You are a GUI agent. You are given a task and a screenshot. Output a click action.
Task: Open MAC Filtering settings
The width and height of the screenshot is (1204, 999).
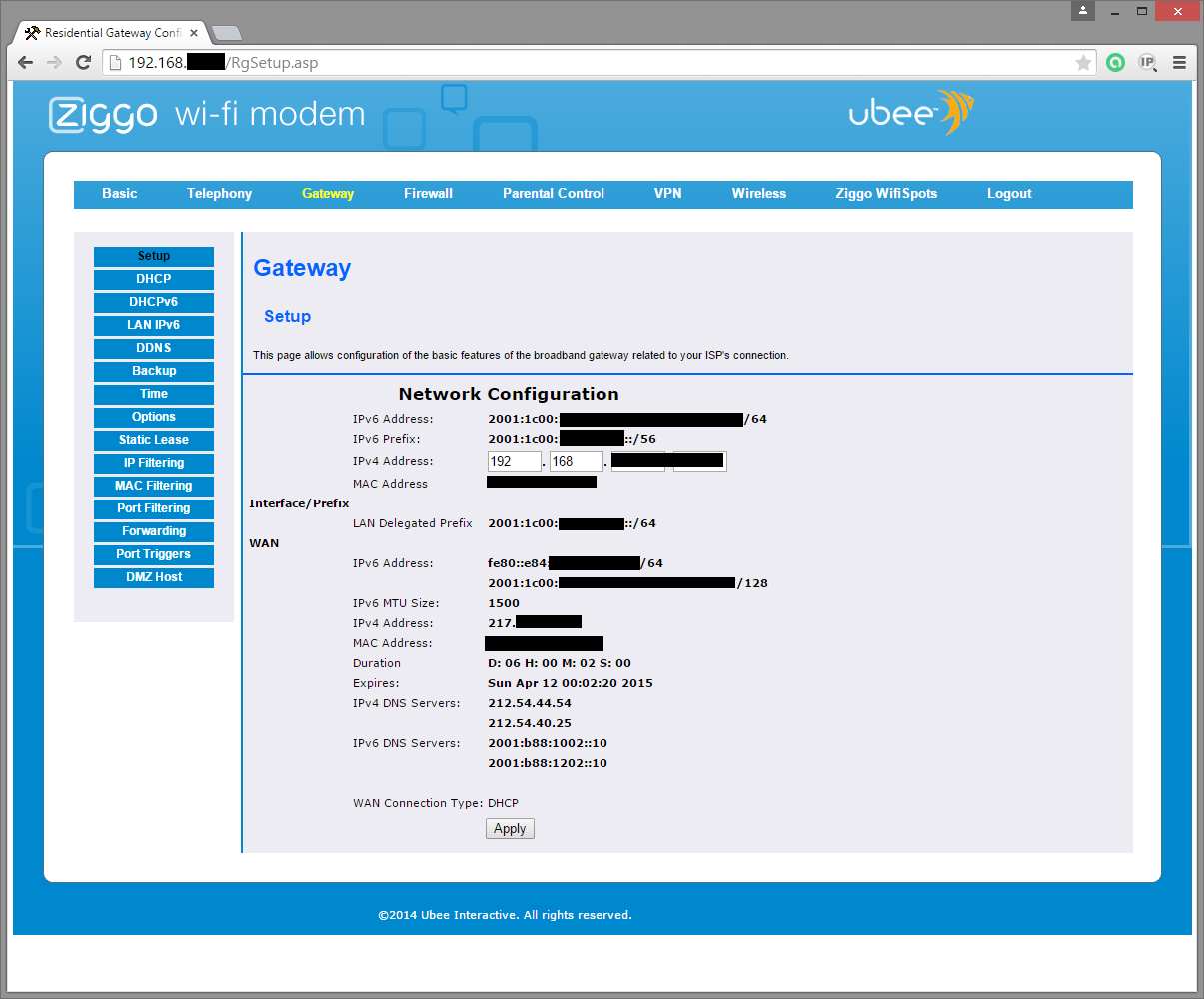154,486
